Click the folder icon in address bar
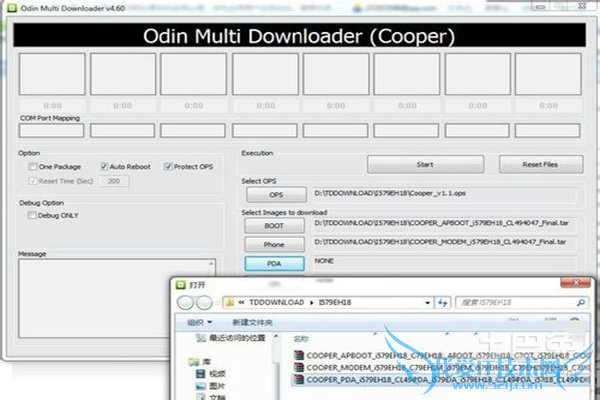Screen dimensions: 600x400 tap(230, 302)
